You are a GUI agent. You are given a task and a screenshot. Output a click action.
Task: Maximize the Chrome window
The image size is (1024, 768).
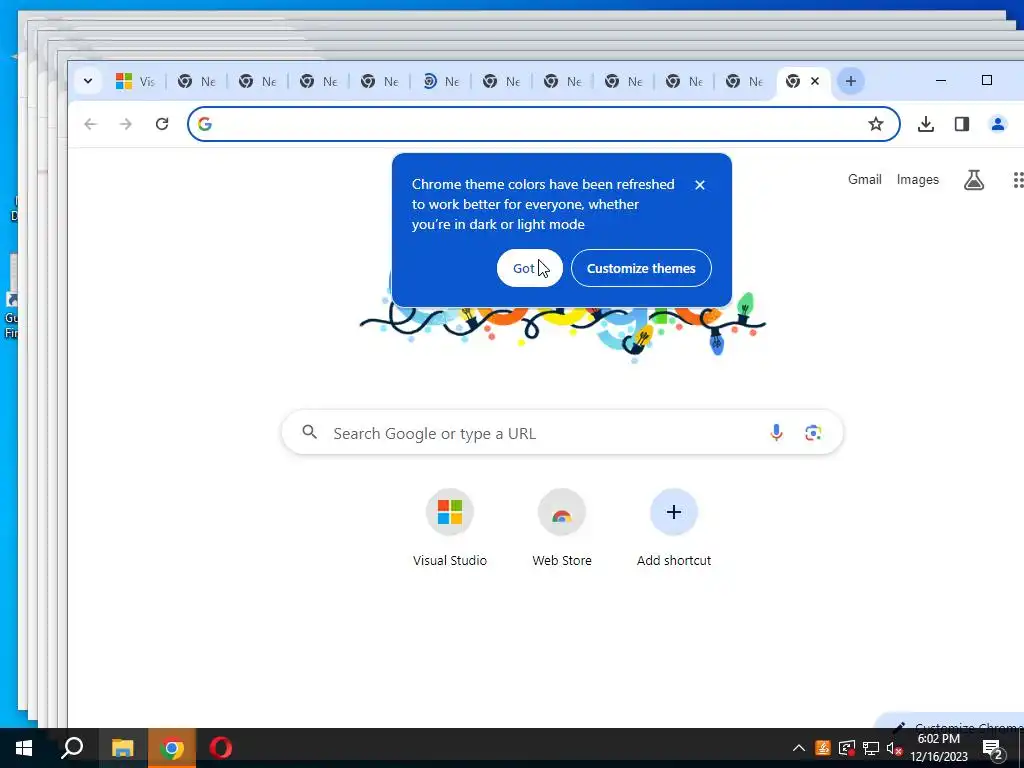pyautogui.click(x=987, y=80)
